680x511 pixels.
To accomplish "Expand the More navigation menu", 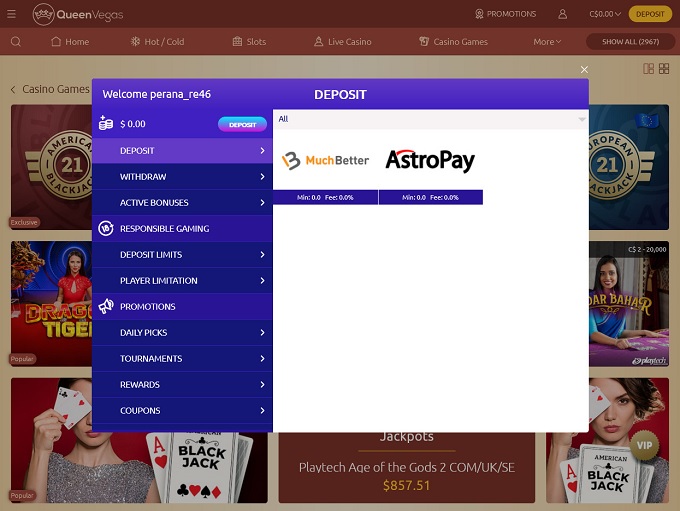I will (x=547, y=42).
